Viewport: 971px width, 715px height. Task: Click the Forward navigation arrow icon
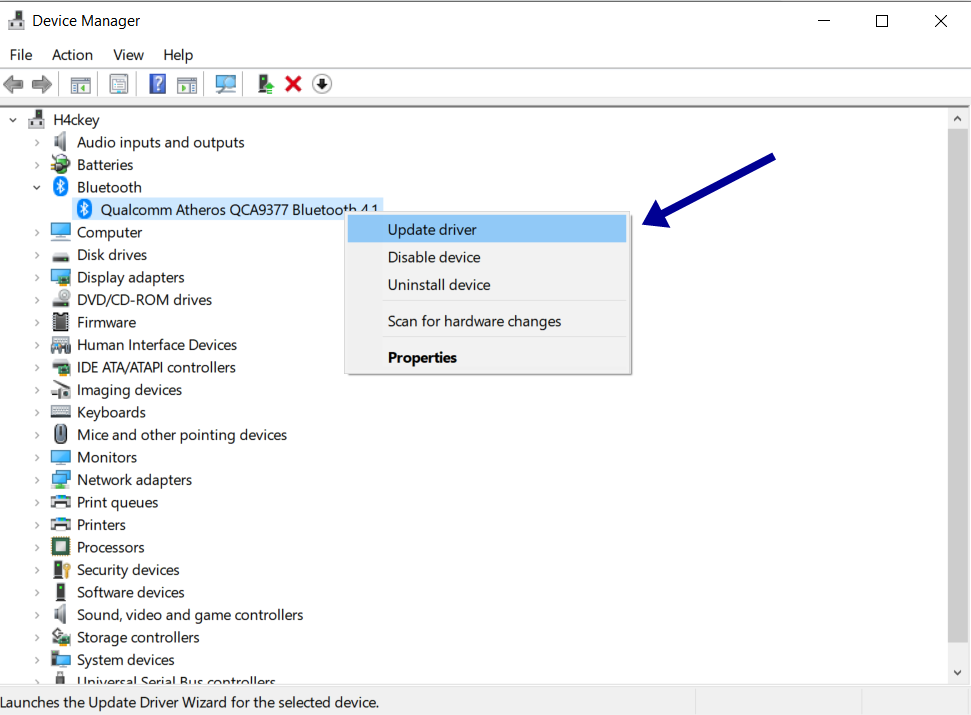(40, 83)
